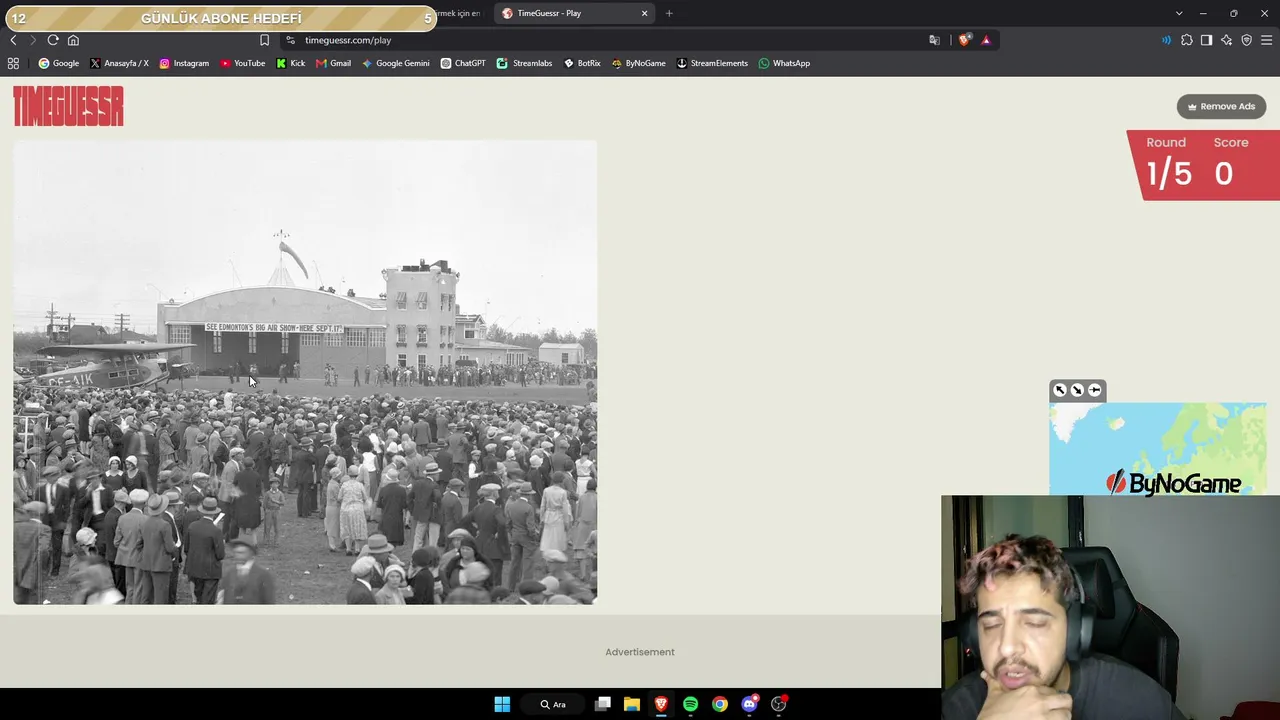This screenshot has width=1280, height=720.
Task: Open the Streamlabs bookmark
Action: [x=525, y=63]
